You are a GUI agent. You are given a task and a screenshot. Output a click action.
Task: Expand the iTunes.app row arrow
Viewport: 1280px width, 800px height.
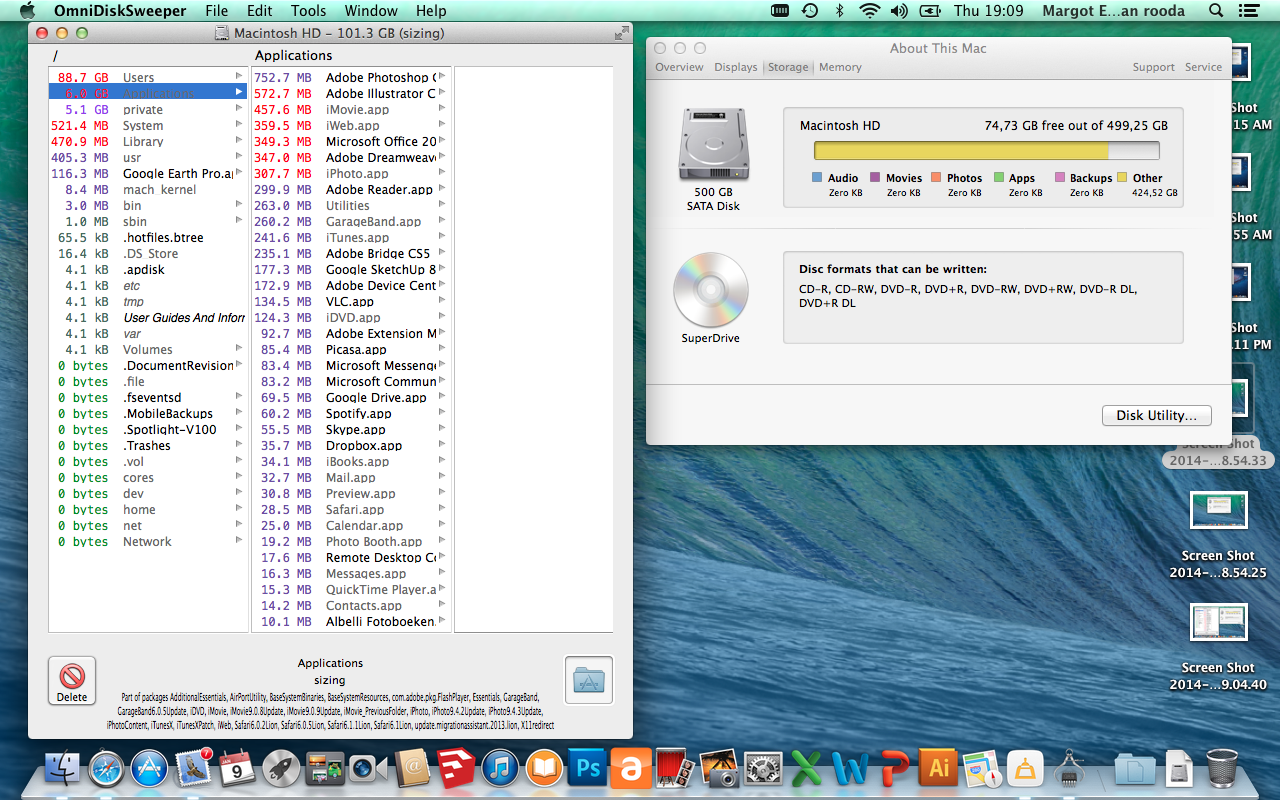tap(442, 236)
